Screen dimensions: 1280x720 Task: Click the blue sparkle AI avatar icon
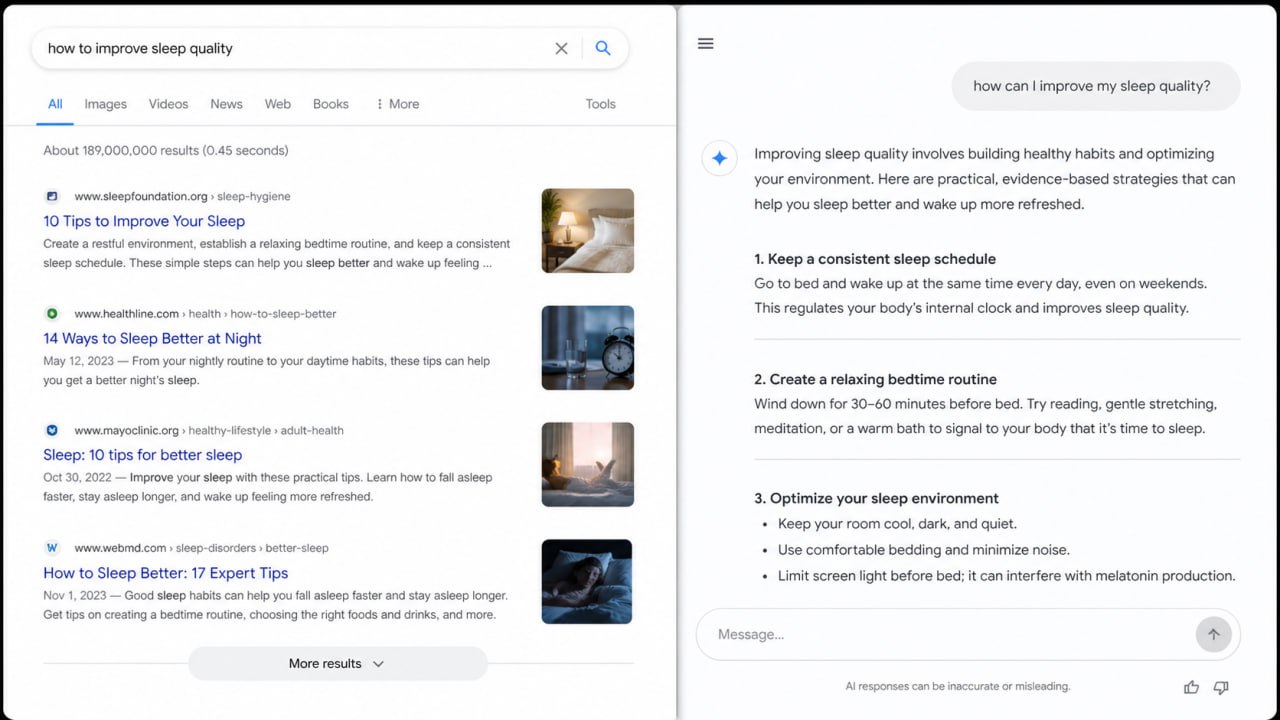(719, 158)
